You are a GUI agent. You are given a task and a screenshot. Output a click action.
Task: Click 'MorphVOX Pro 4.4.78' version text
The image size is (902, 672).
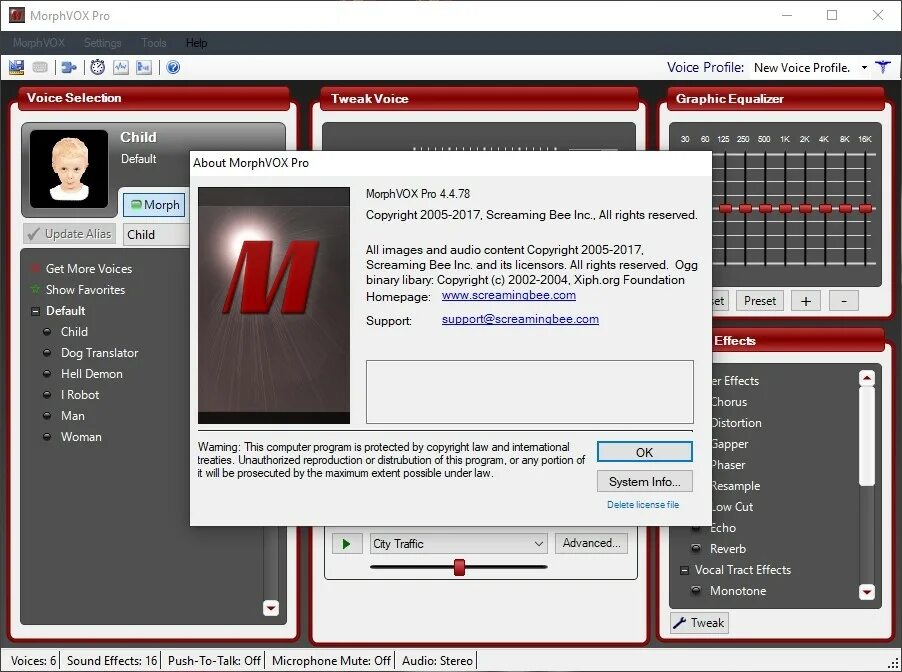pyautogui.click(x=418, y=194)
